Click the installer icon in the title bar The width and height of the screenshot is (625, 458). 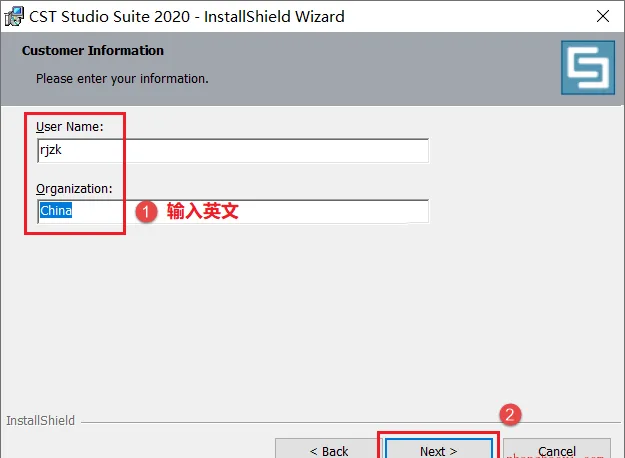(14, 16)
